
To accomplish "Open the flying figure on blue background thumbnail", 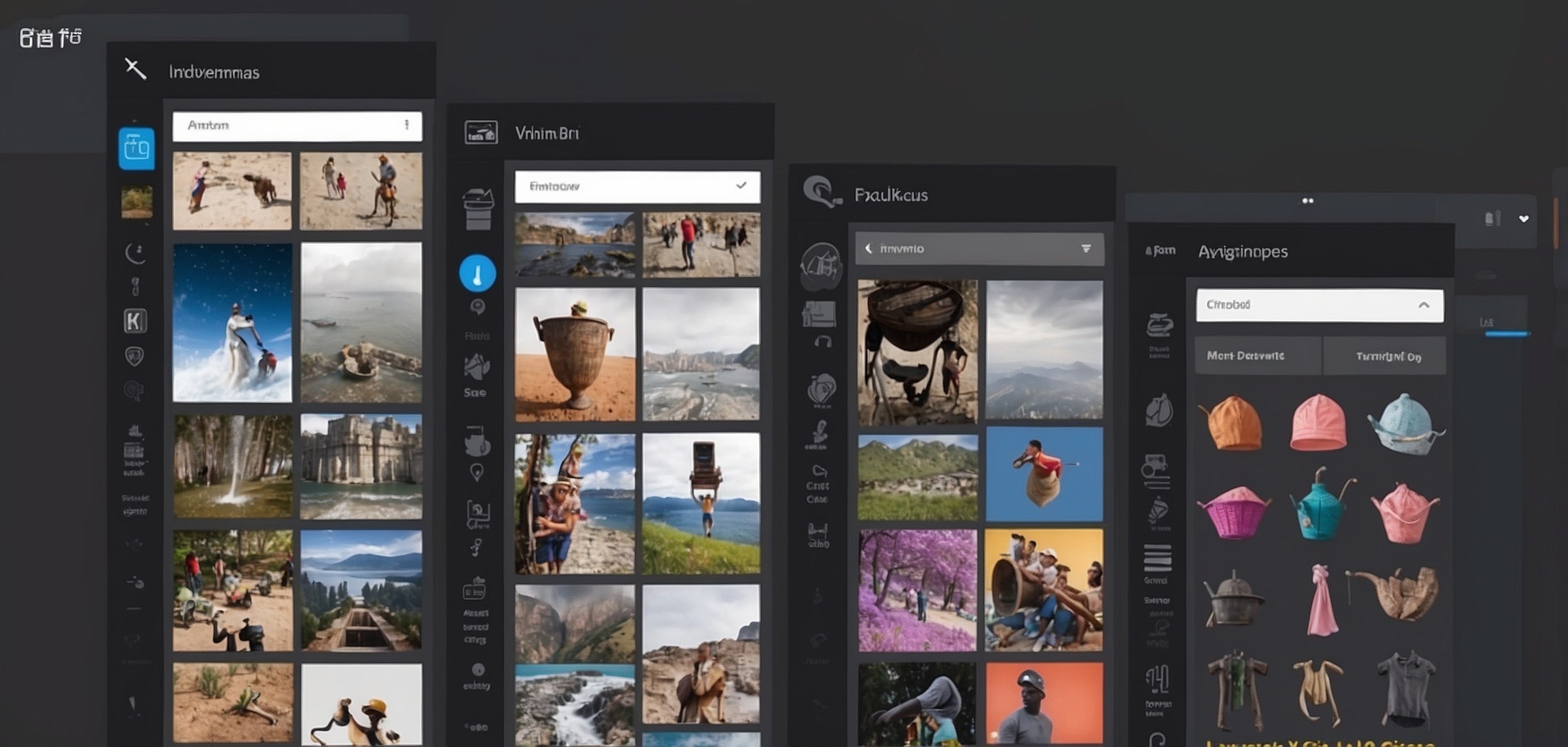I will 1044,474.
